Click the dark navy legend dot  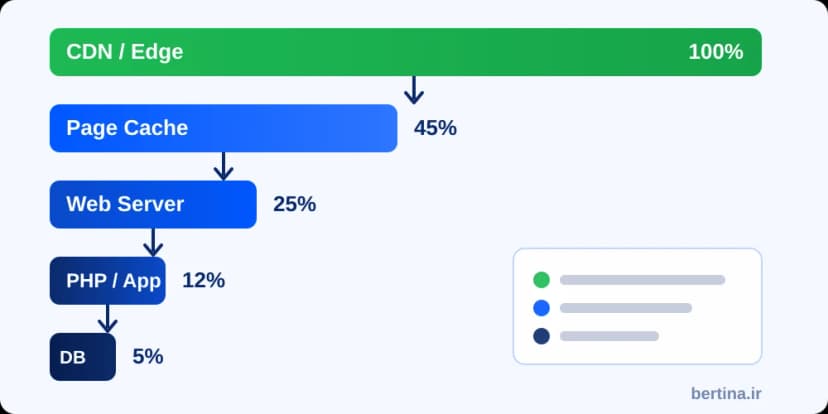point(541,336)
